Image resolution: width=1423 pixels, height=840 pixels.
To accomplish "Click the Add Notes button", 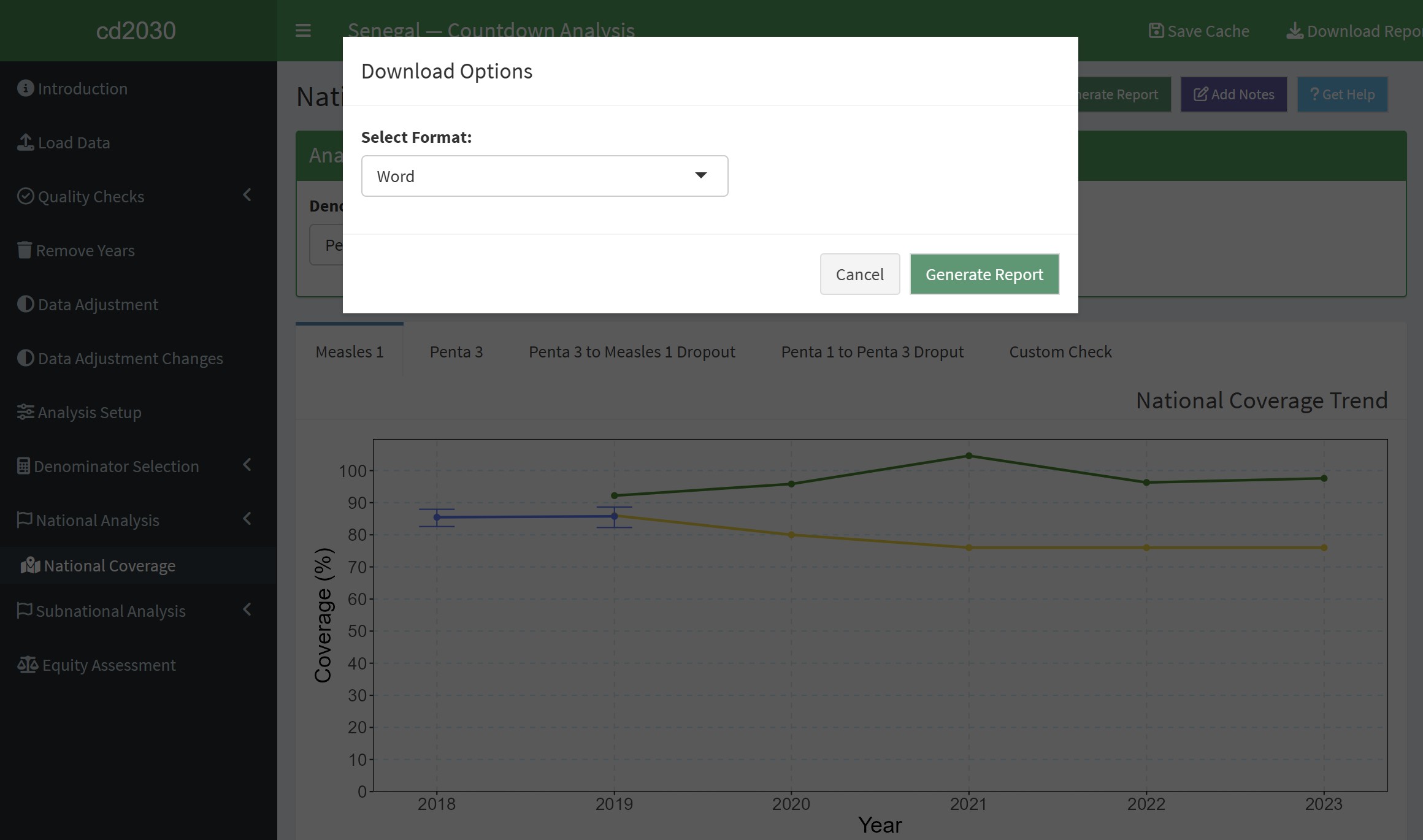I will click(1233, 94).
